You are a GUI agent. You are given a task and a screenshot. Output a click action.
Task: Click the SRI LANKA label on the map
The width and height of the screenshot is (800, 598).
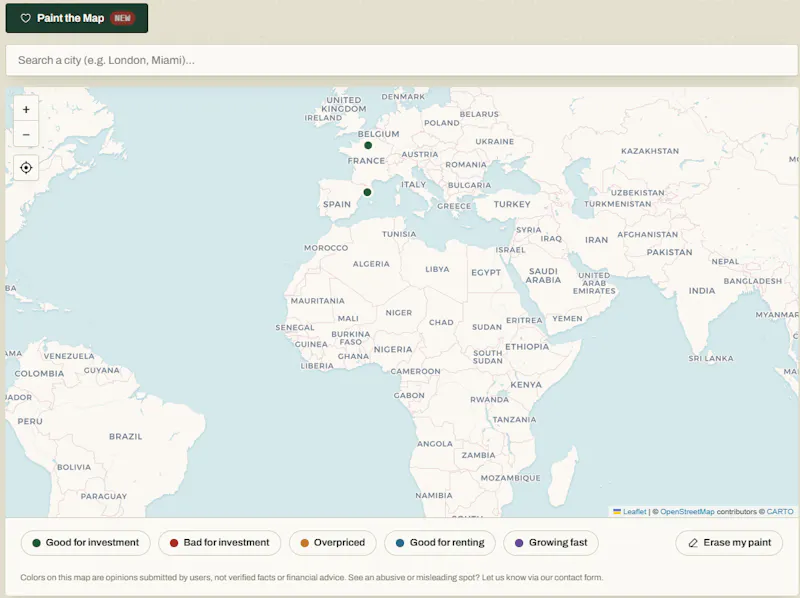pos(711,358)
